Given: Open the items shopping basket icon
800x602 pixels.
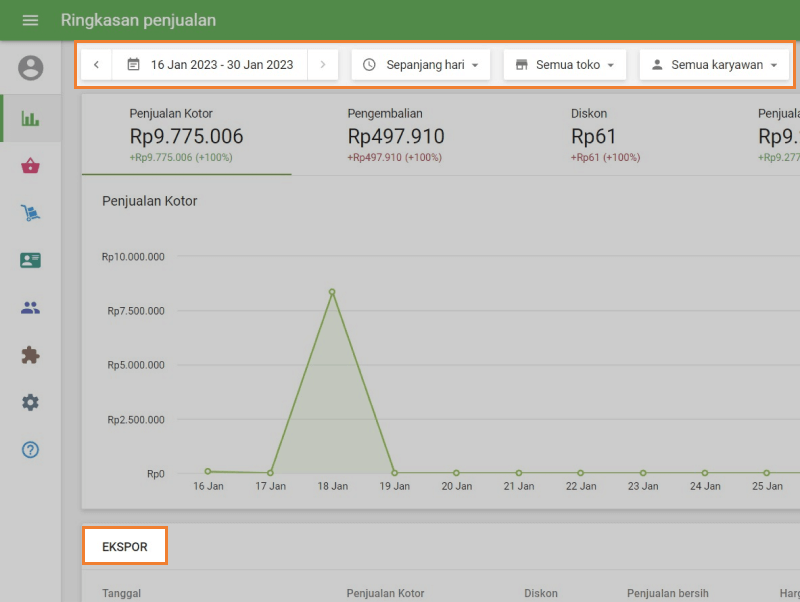Looking at the screenshot, I should pos(31,166).
